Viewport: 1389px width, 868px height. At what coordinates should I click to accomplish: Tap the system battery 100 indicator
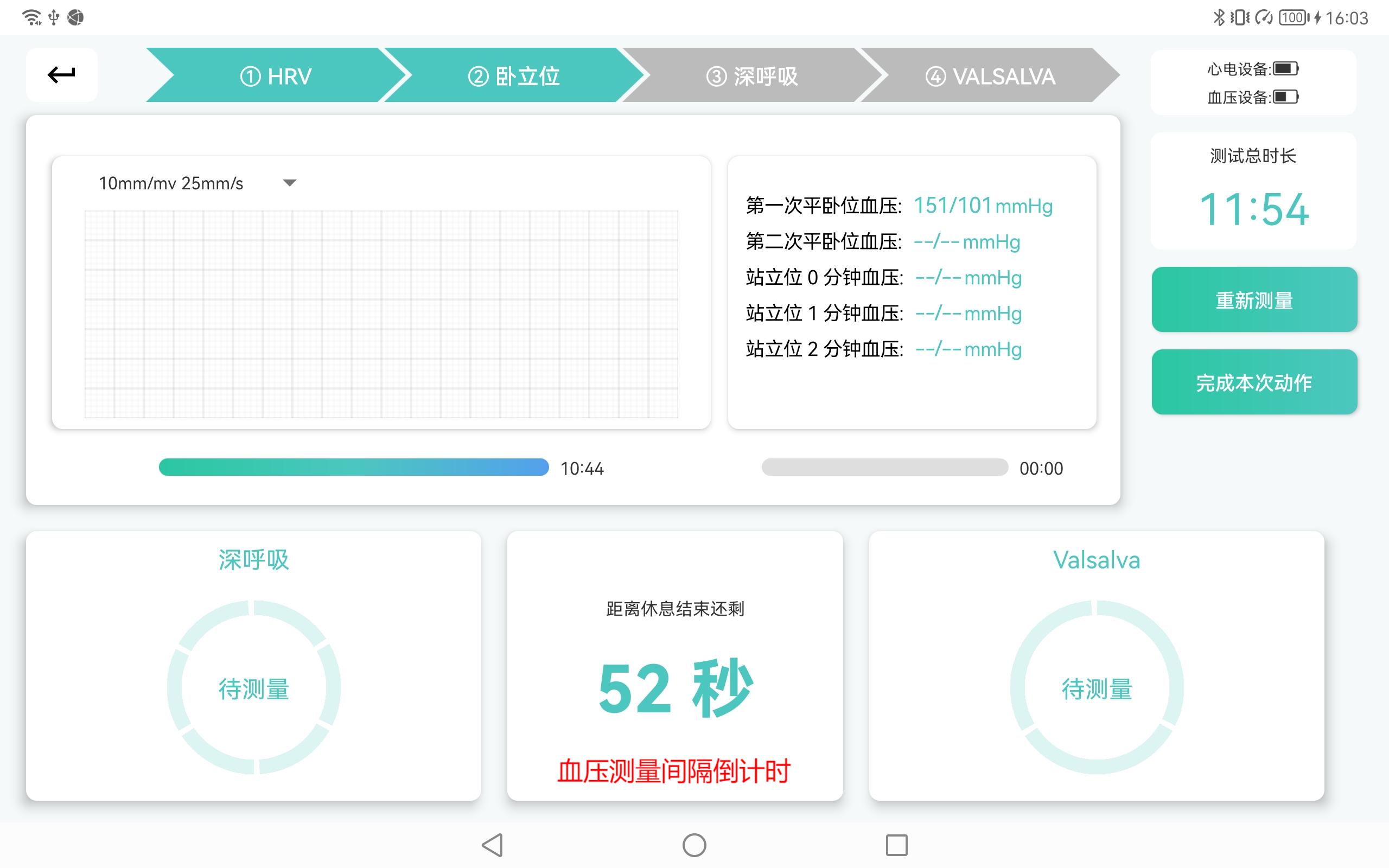tap(1294, 18)
